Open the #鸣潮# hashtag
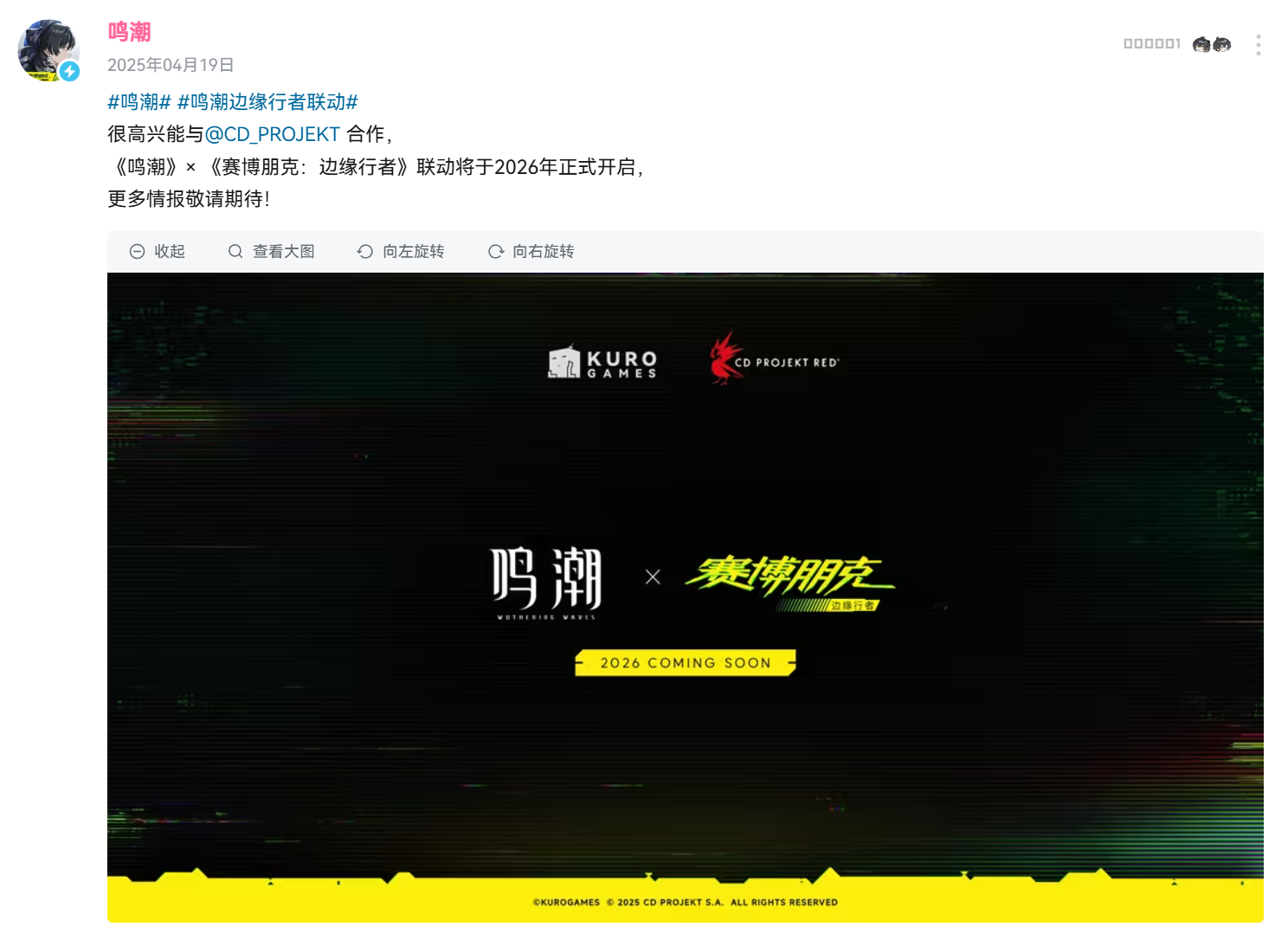 point(138,102)
